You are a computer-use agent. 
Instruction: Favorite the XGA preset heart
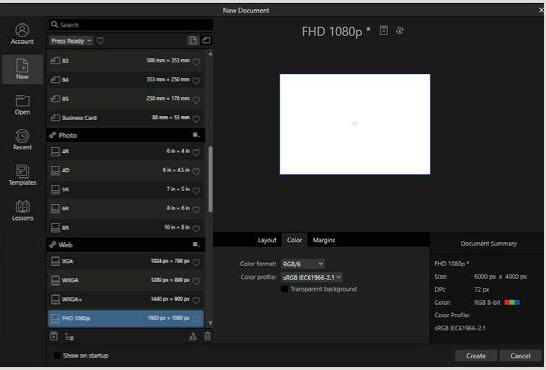196,262
